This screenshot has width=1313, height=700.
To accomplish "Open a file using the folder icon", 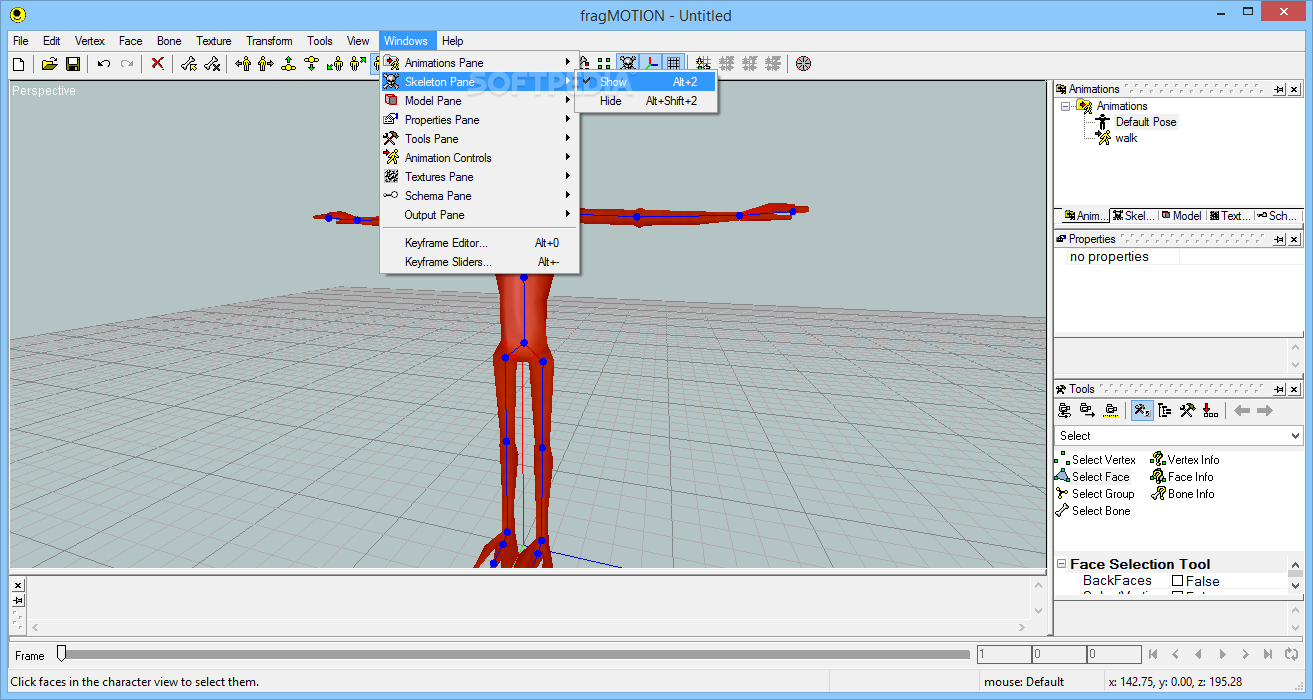I will coord(49,64).
